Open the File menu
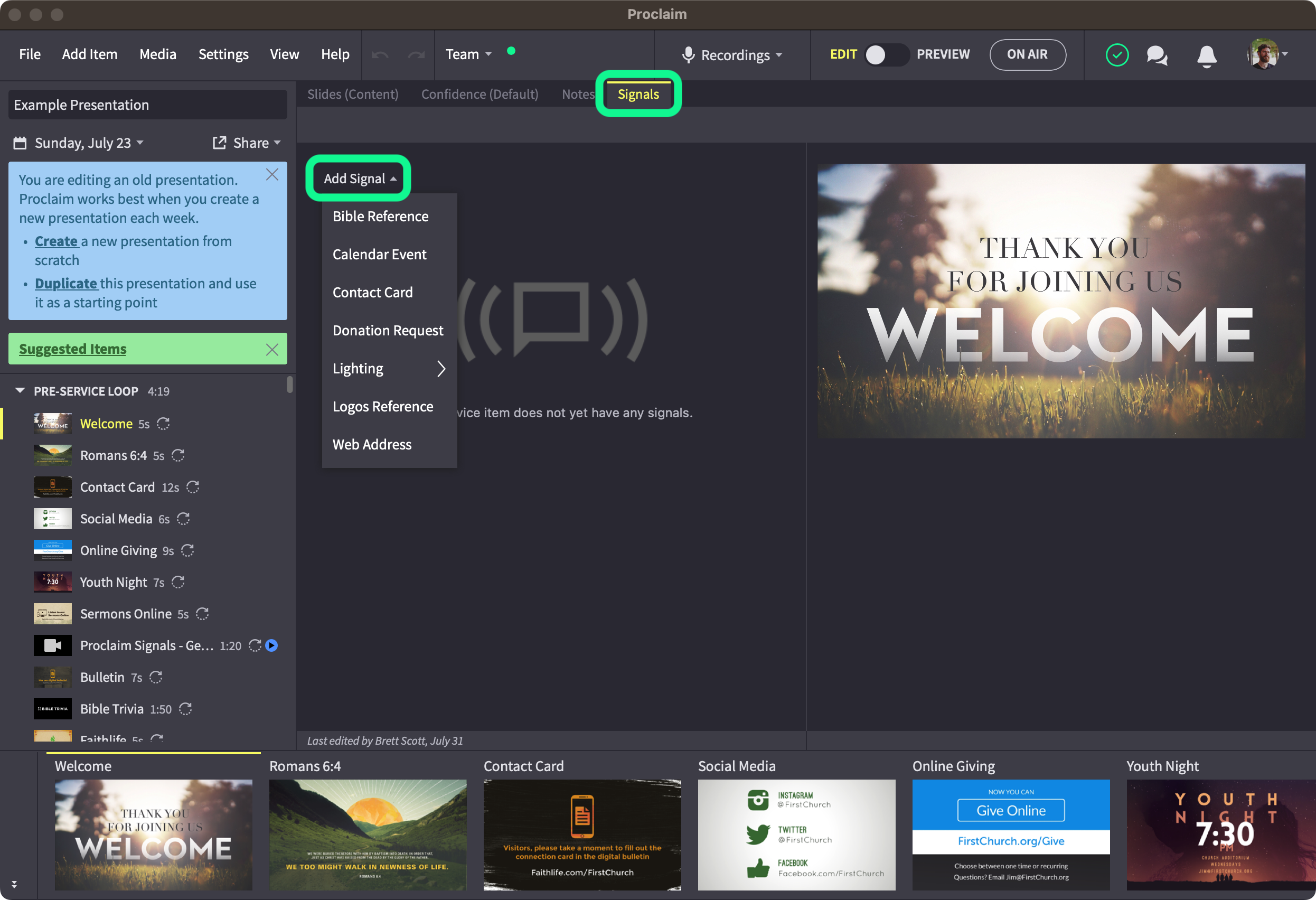The image size is (1316, 900). (x=30, y=54)
